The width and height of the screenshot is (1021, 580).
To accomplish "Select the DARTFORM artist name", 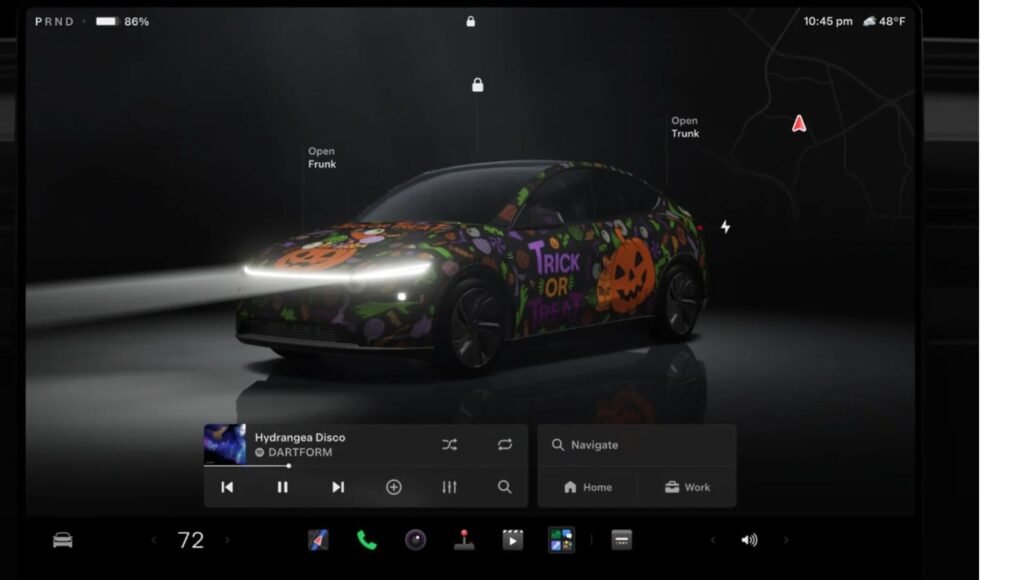I will pos(300,452).
